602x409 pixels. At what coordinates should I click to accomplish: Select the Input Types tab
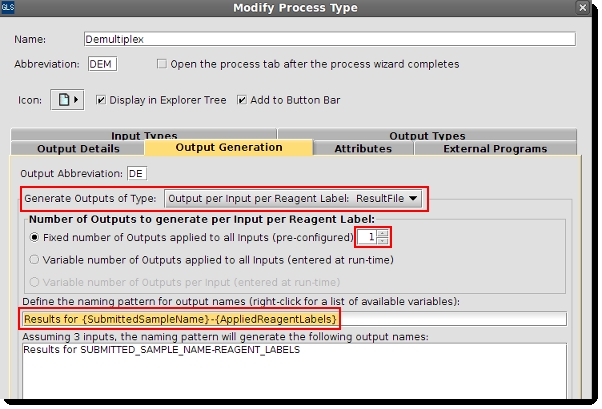(x=144, y=135)
